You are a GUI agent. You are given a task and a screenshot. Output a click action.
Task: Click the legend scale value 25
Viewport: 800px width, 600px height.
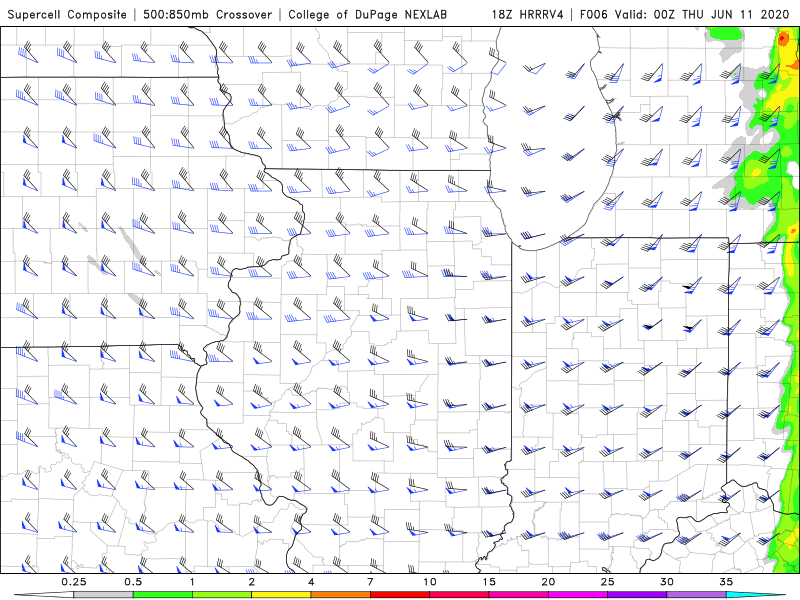click(607, 582)
